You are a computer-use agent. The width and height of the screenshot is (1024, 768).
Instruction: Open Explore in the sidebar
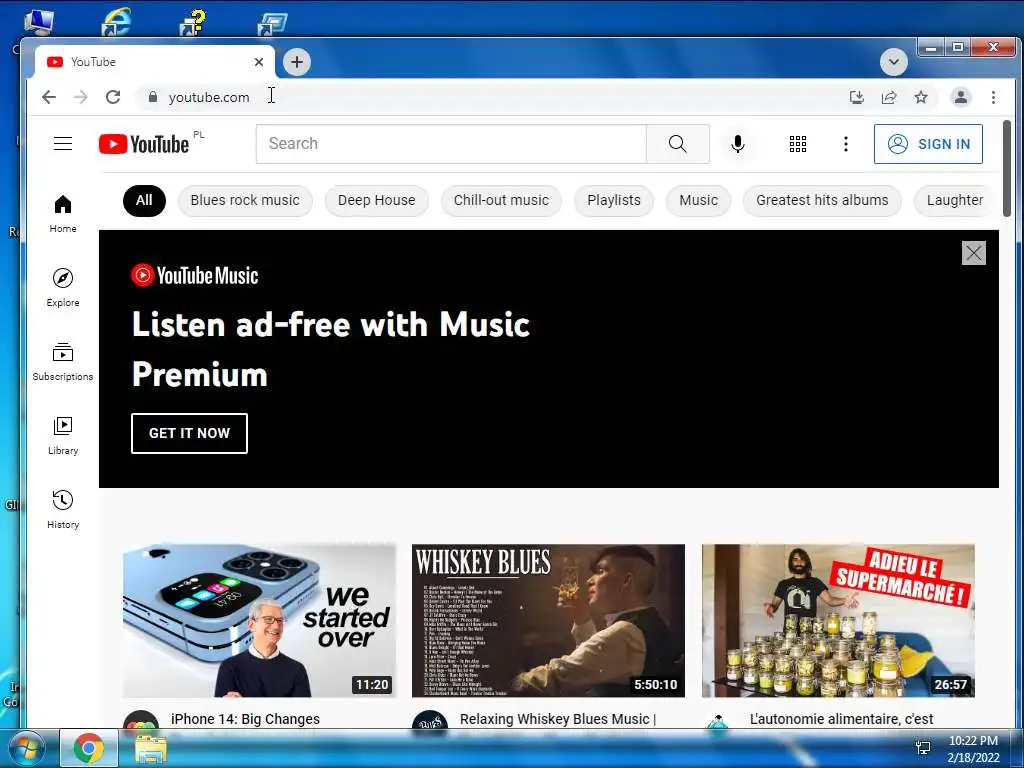[63, 287]
